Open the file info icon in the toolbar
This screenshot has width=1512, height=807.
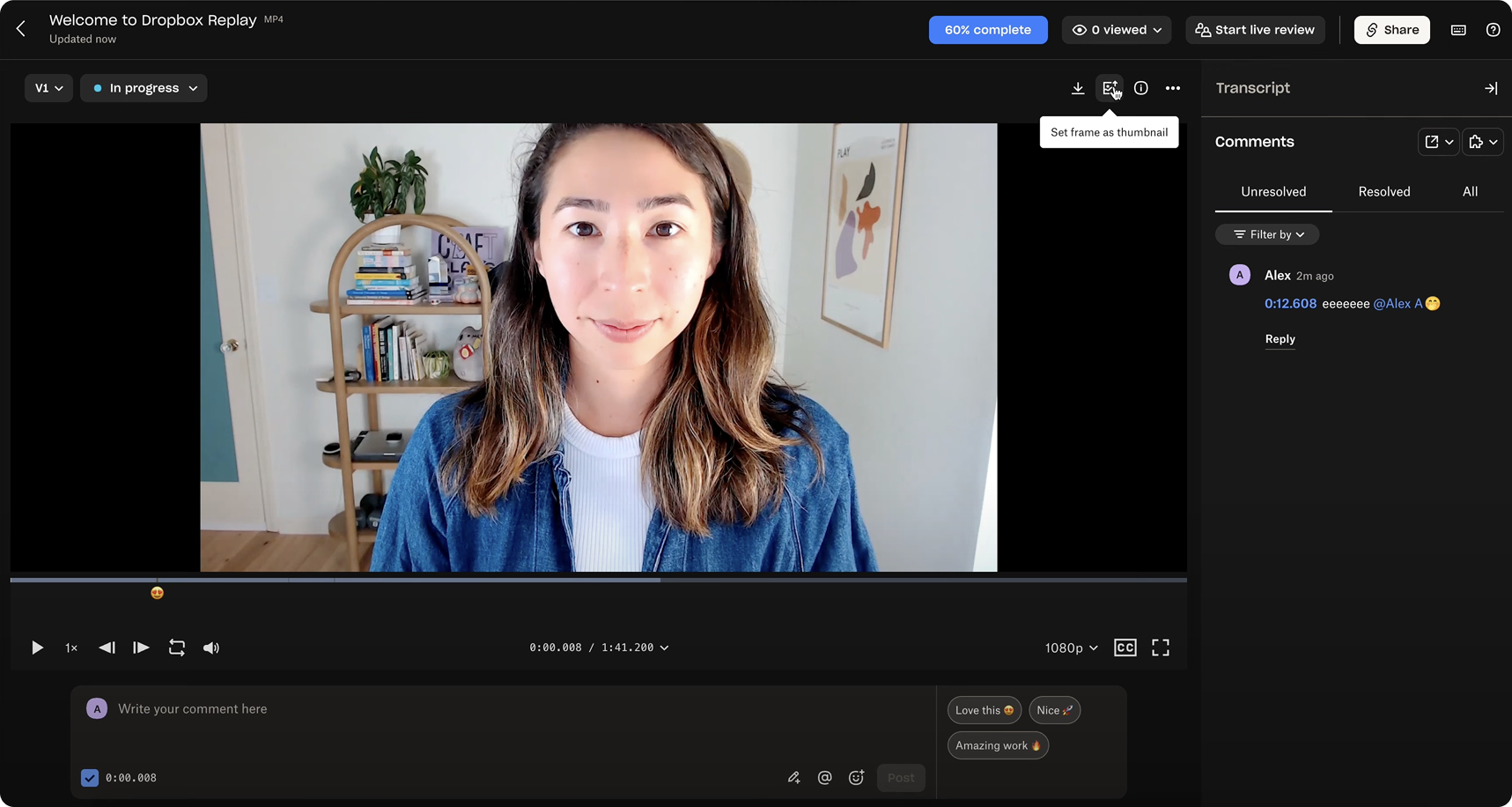1141,88
